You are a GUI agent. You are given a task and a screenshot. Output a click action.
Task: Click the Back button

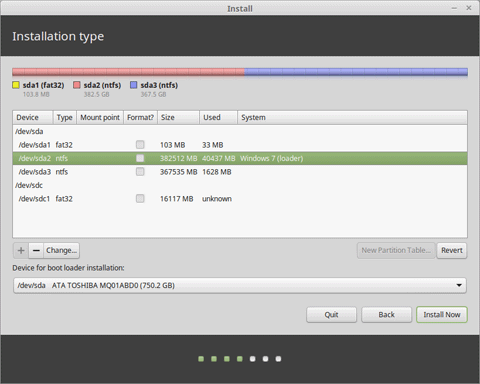[386, 315]
